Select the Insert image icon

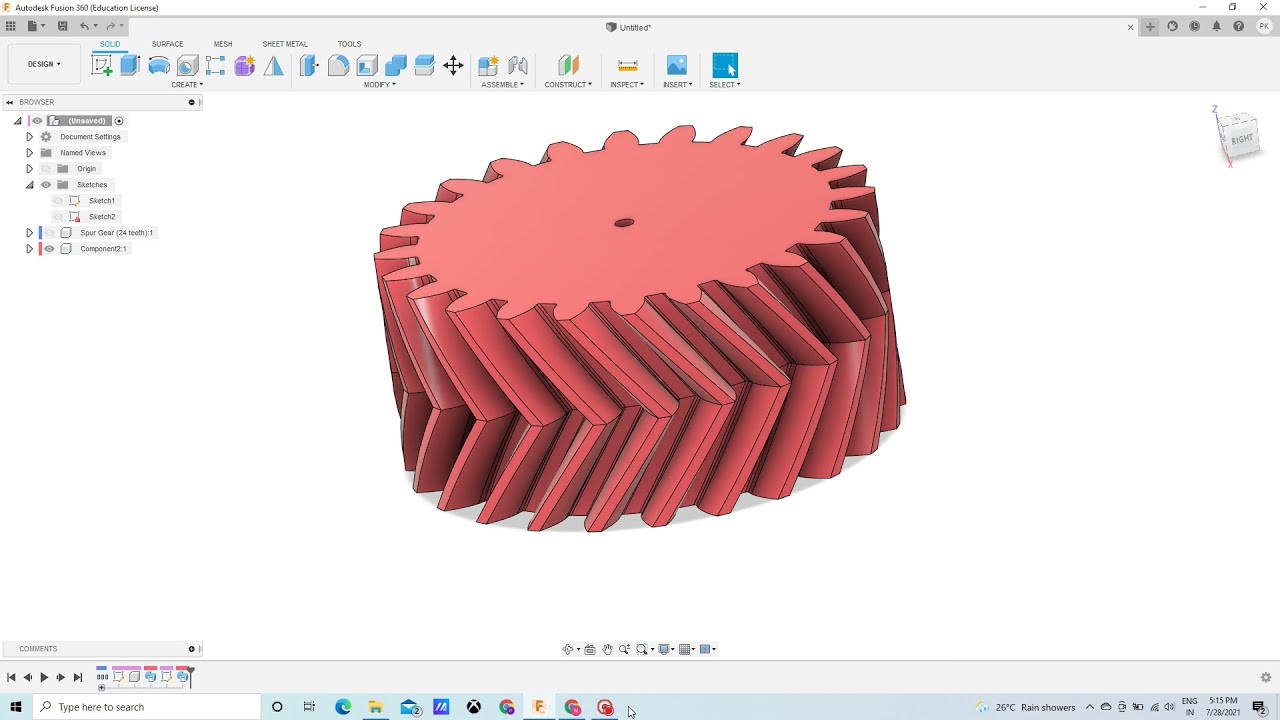[677, 66]
